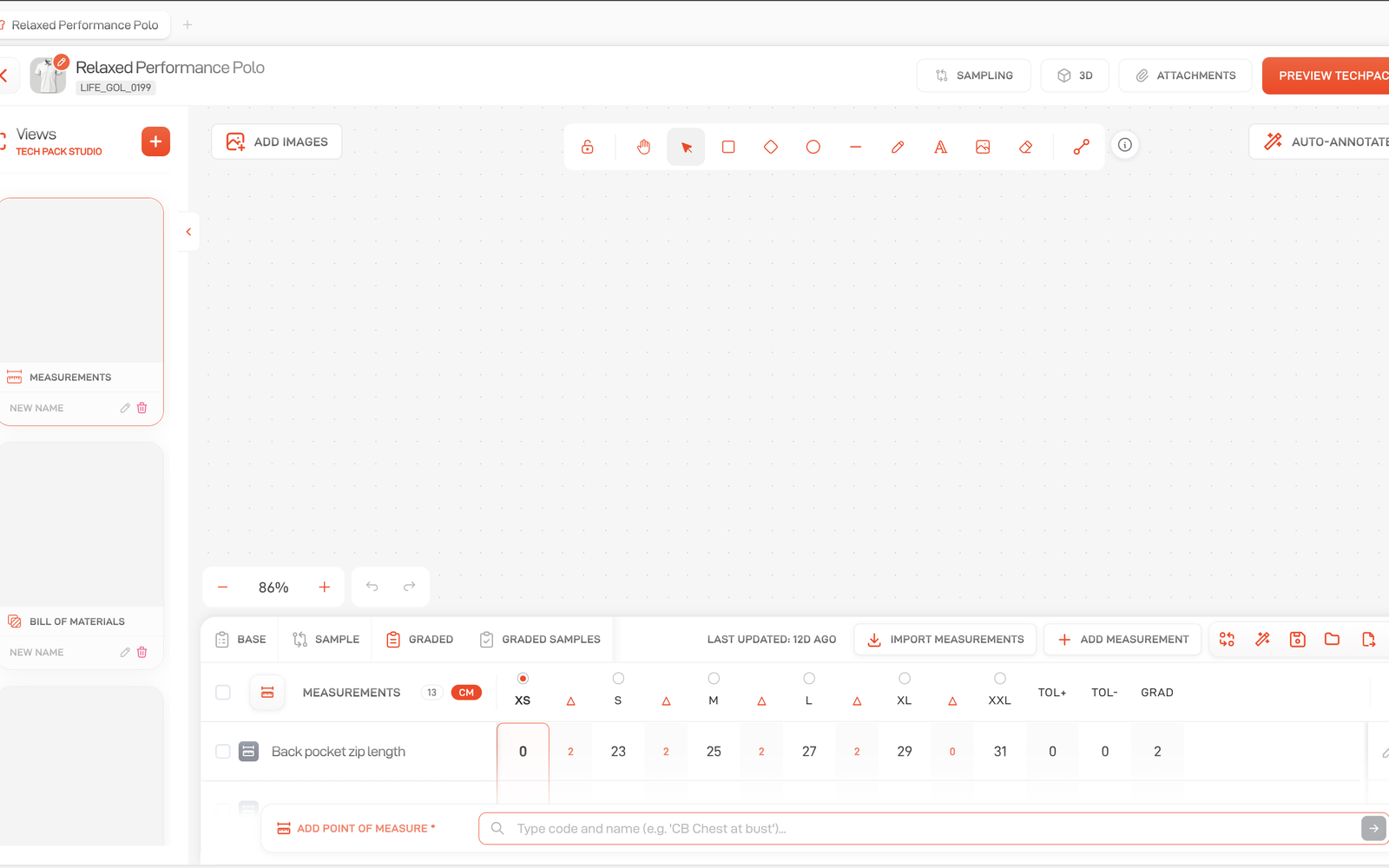
Task: Select the XXL size radio button
Action: click(1000, 678)
